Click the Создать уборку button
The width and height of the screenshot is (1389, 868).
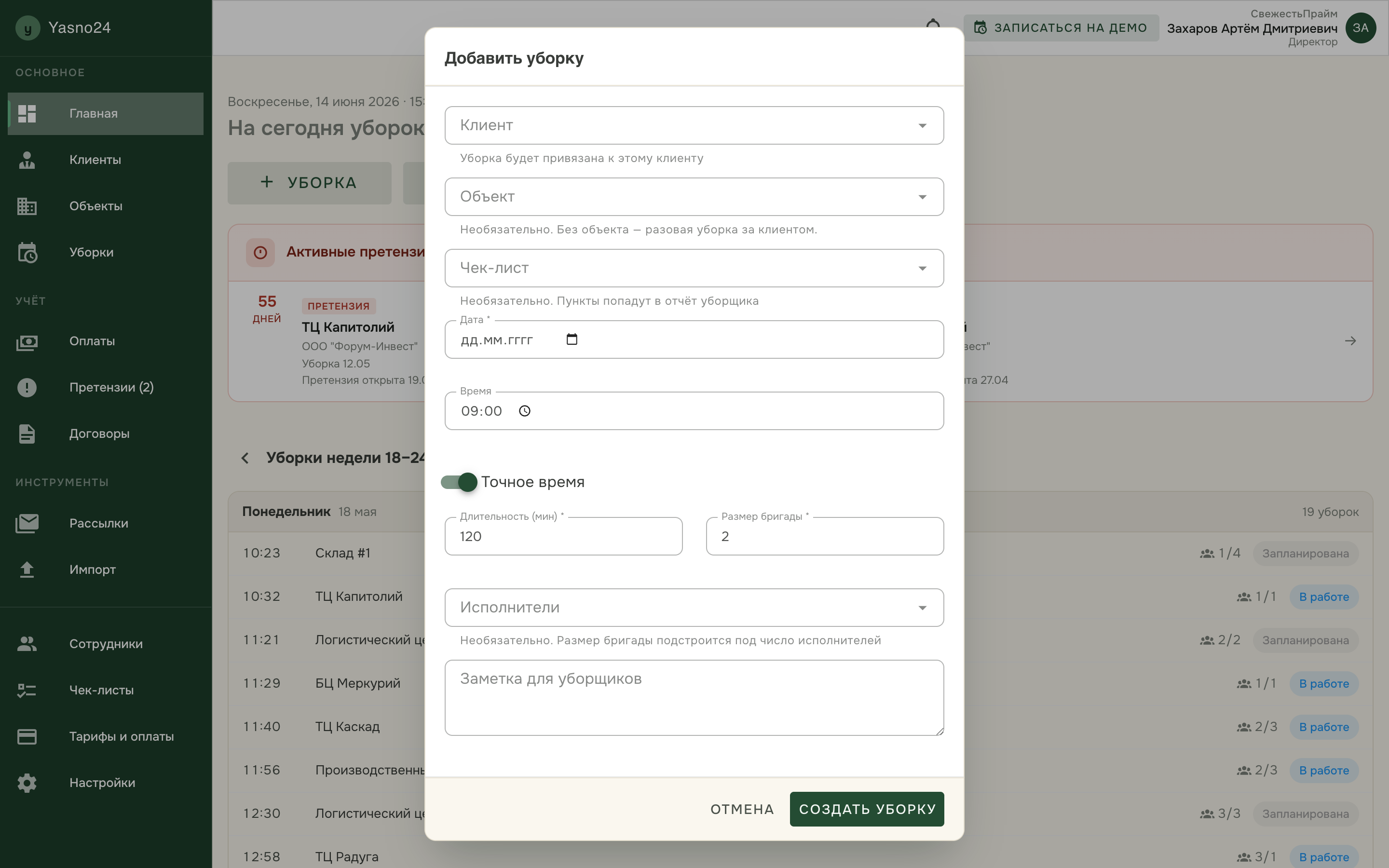867,809
